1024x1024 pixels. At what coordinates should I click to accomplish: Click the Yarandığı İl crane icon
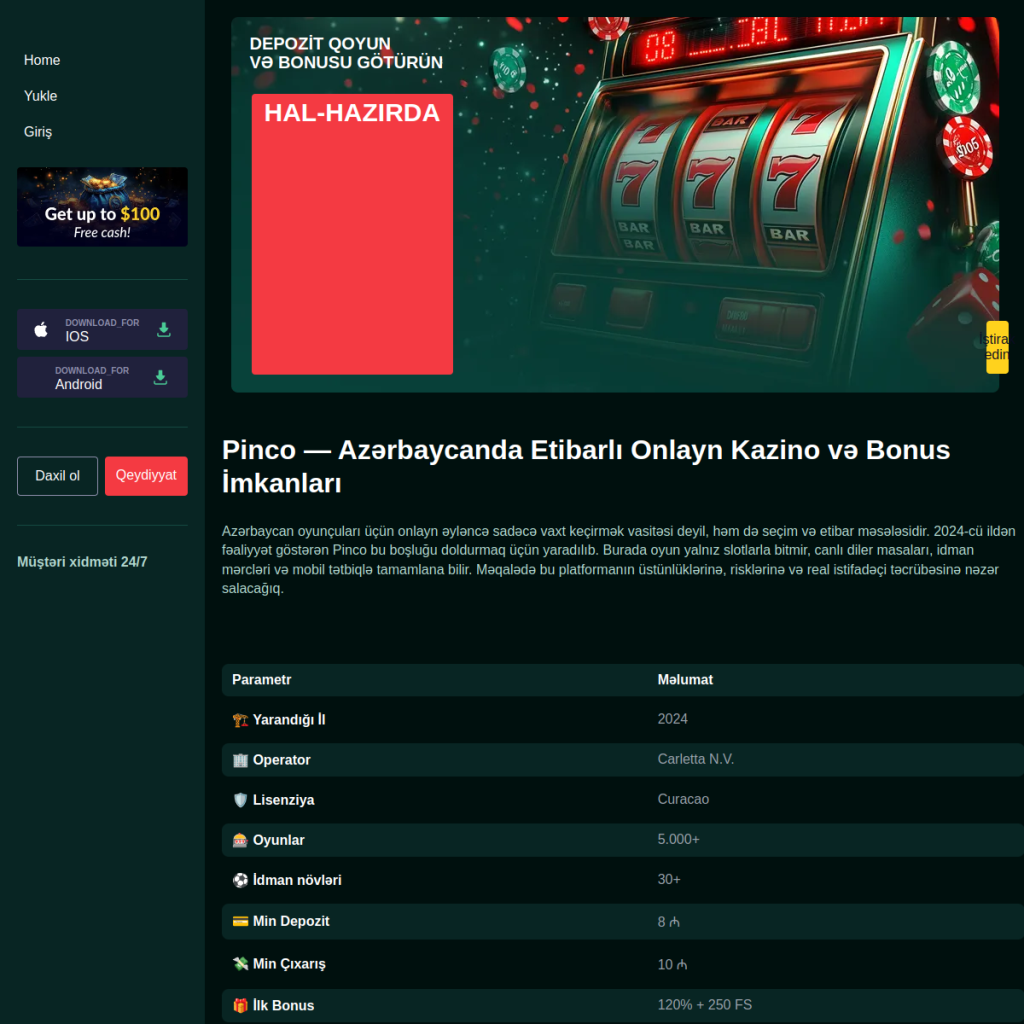[x=240, y=720]
